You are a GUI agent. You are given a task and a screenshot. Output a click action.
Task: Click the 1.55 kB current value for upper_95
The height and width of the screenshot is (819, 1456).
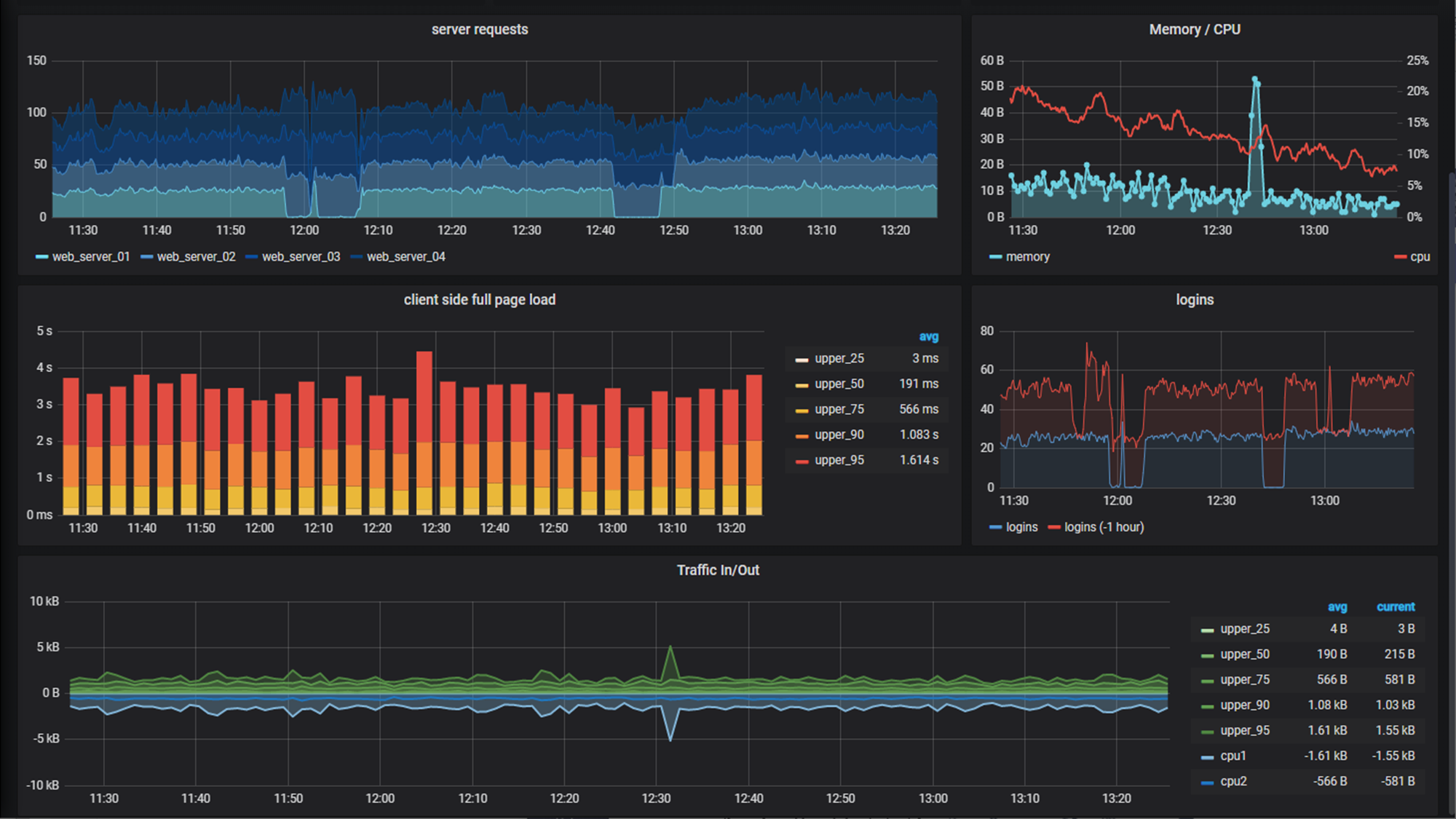(x=1395, y=731)
